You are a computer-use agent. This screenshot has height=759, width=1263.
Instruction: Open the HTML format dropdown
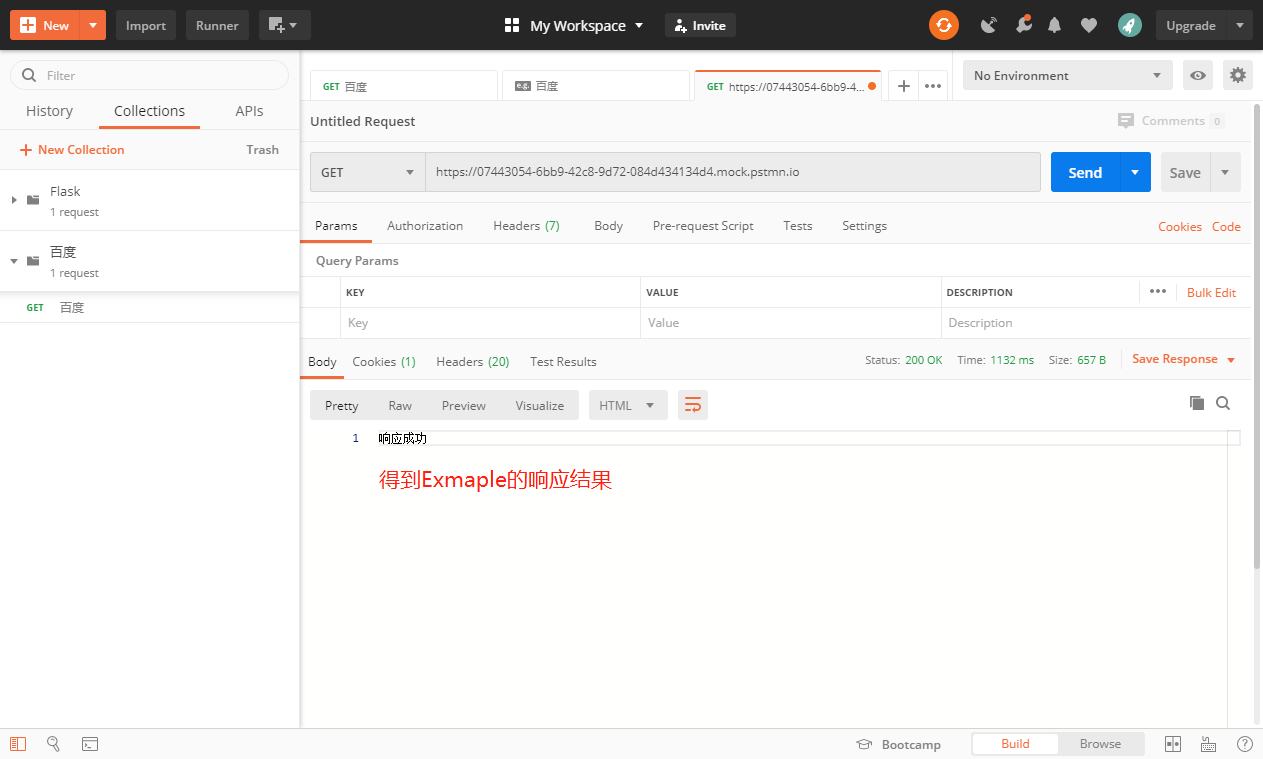click(627, 405)
